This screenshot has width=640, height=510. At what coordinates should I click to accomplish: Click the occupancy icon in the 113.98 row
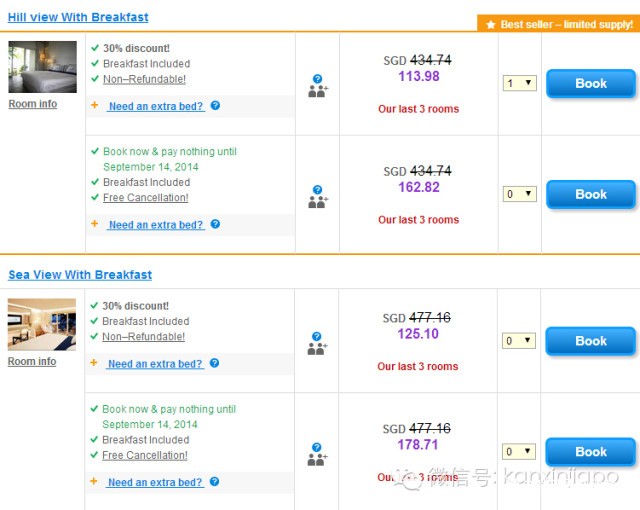[x=317, y=86]
